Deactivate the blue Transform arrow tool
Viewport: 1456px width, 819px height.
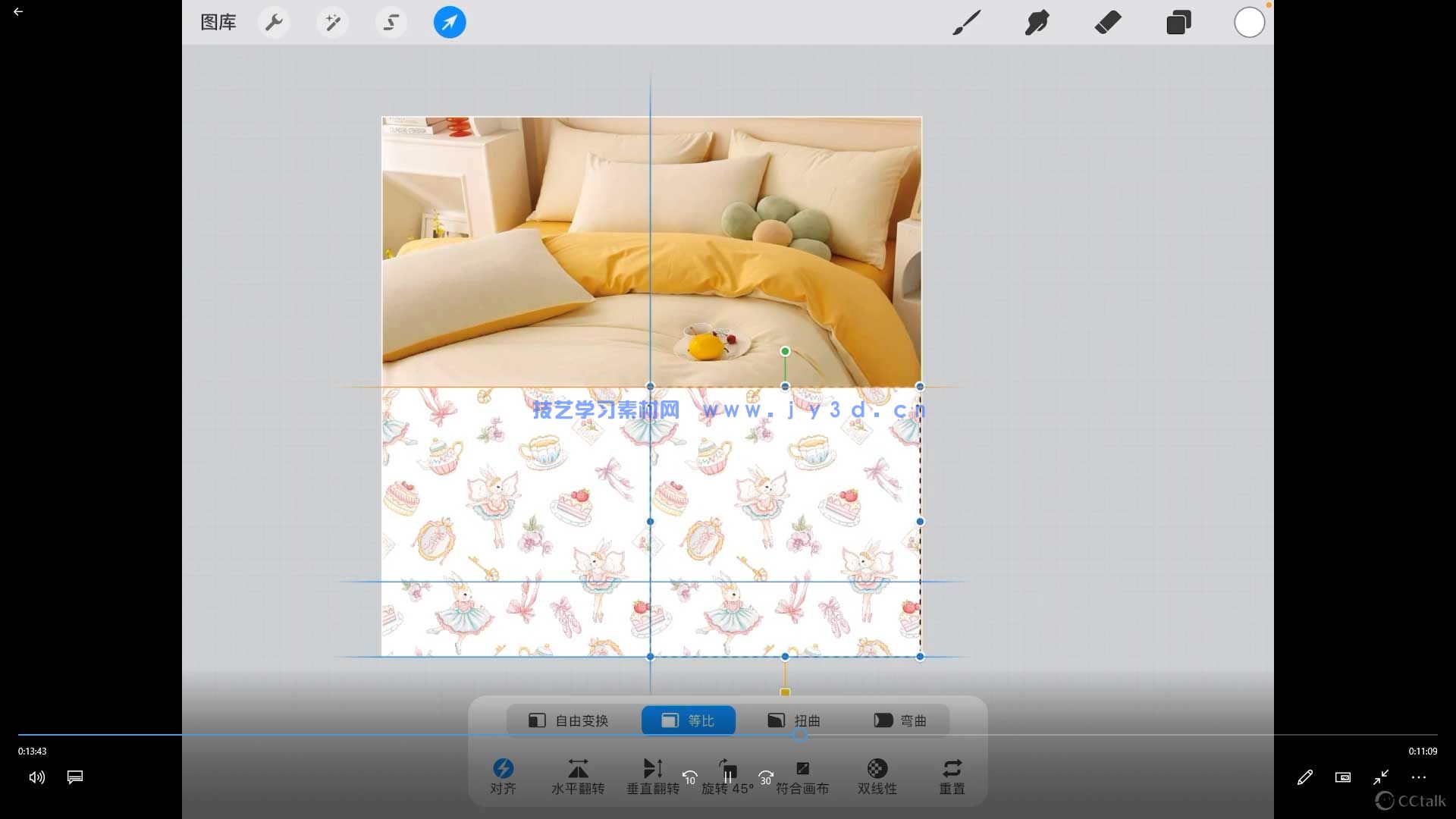[450, 23]
